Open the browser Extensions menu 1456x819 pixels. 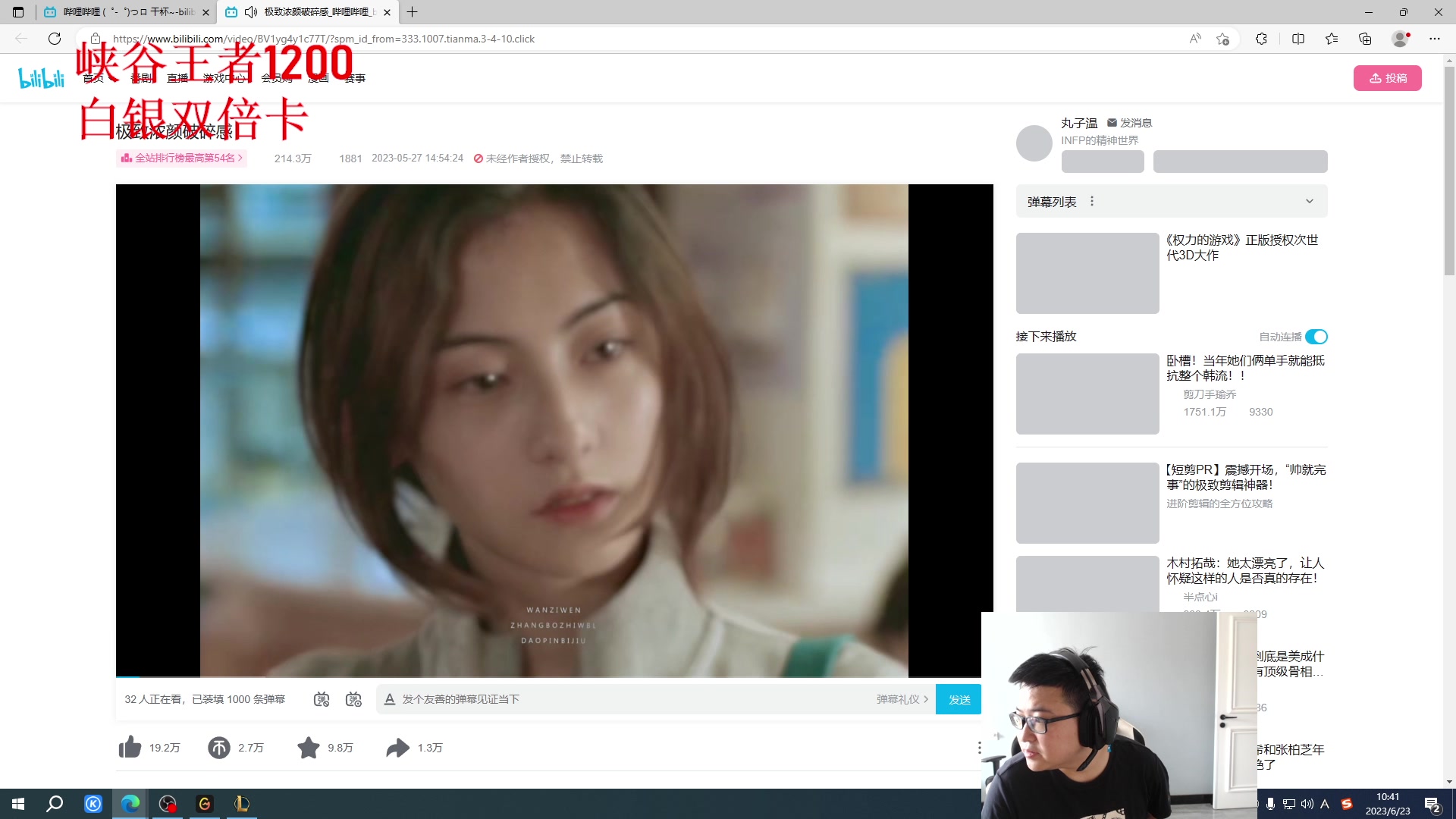point(1261,39)
